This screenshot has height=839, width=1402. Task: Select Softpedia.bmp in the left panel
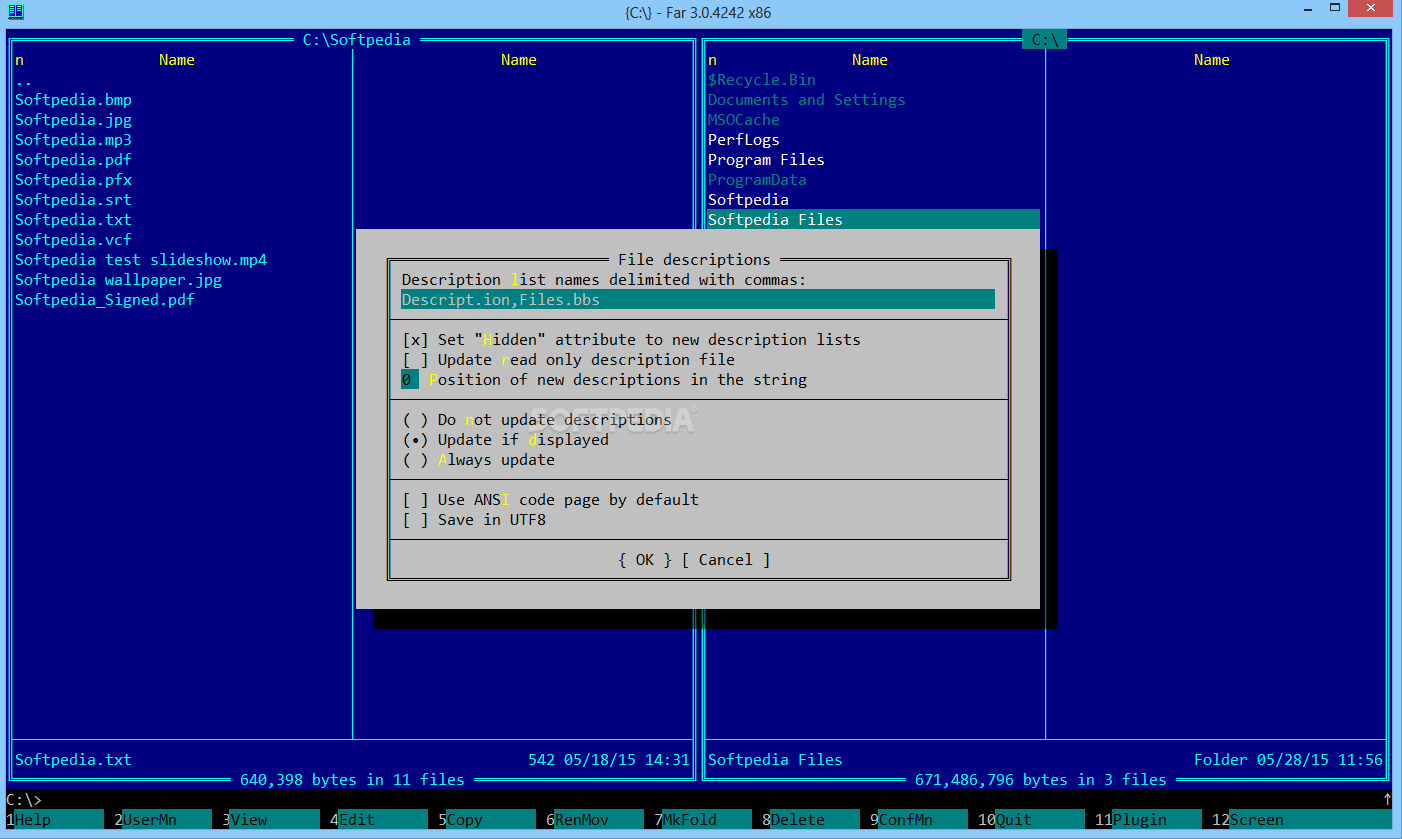point(73,100)
